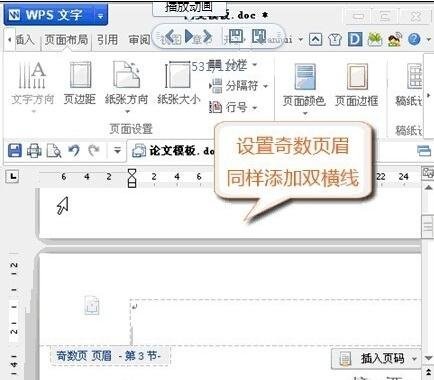Open the green picture icon in title bar
The image size is (434, 380).
pyautogui.click(x=375, y=39)
